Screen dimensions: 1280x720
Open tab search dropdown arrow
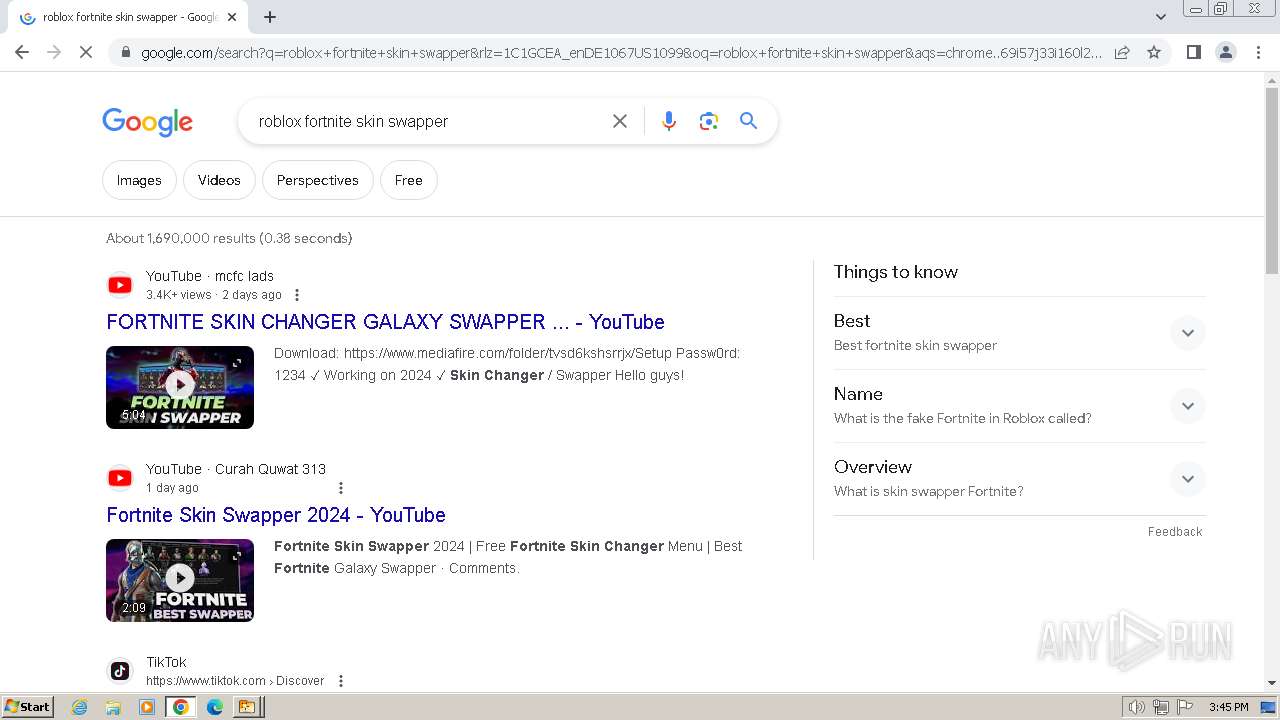1160,17
